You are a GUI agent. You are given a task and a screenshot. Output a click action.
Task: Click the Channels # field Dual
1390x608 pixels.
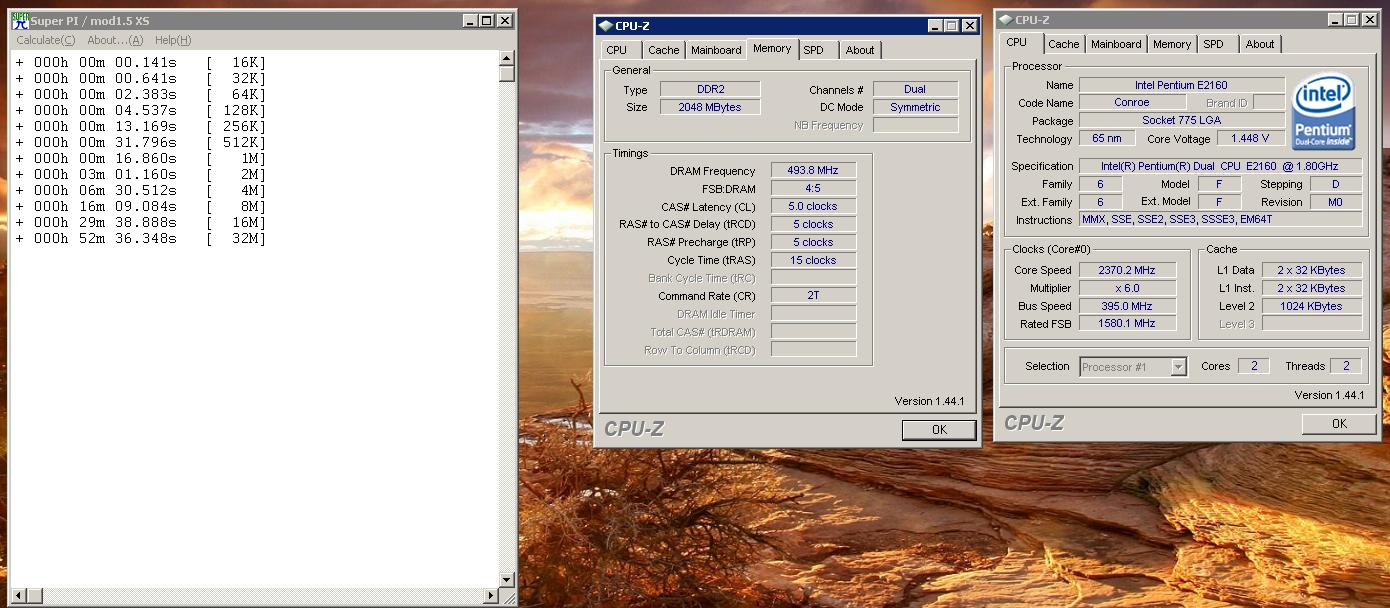point(915,90)
